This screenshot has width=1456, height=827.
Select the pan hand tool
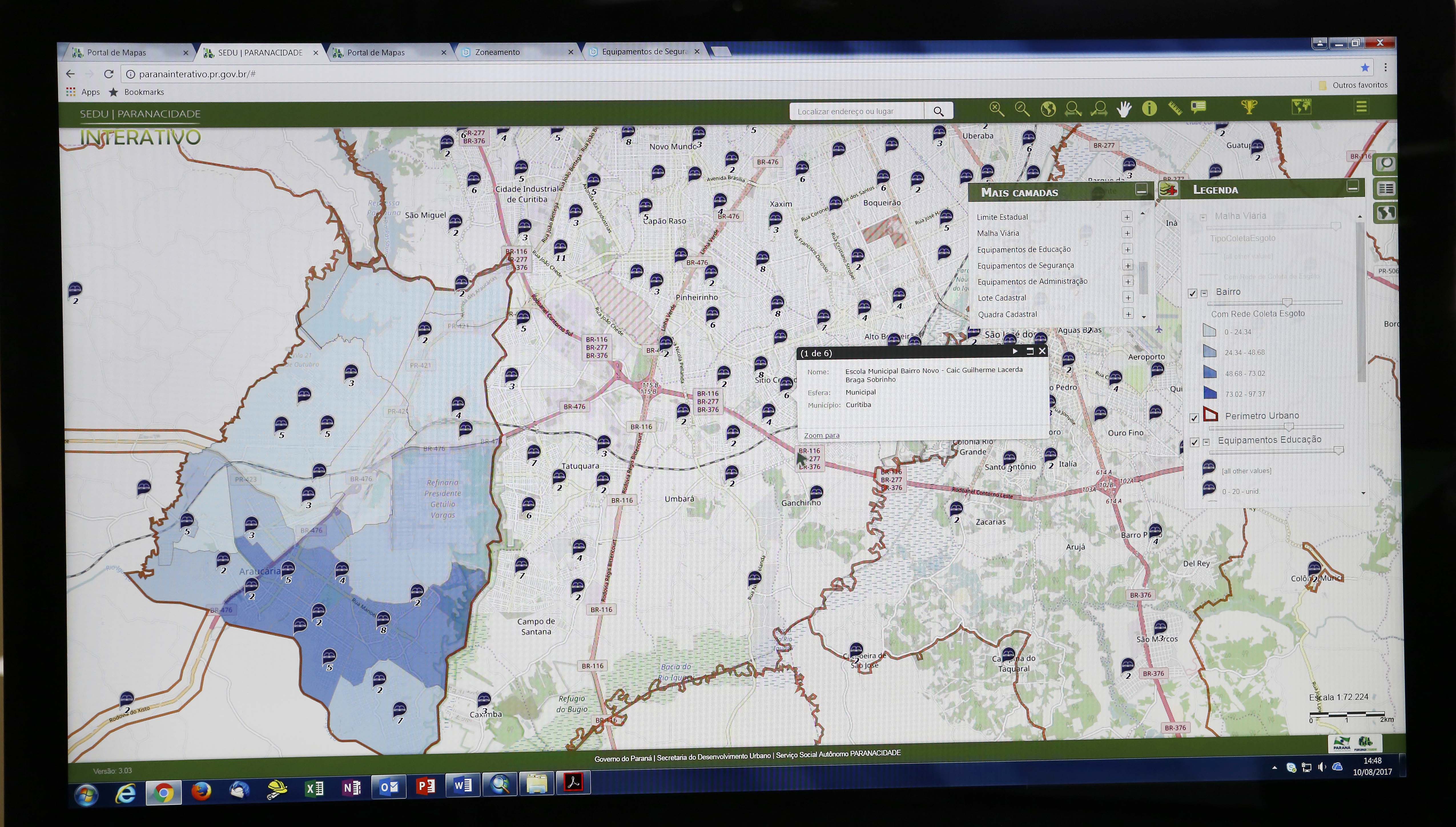click(x=1124, y=108)
